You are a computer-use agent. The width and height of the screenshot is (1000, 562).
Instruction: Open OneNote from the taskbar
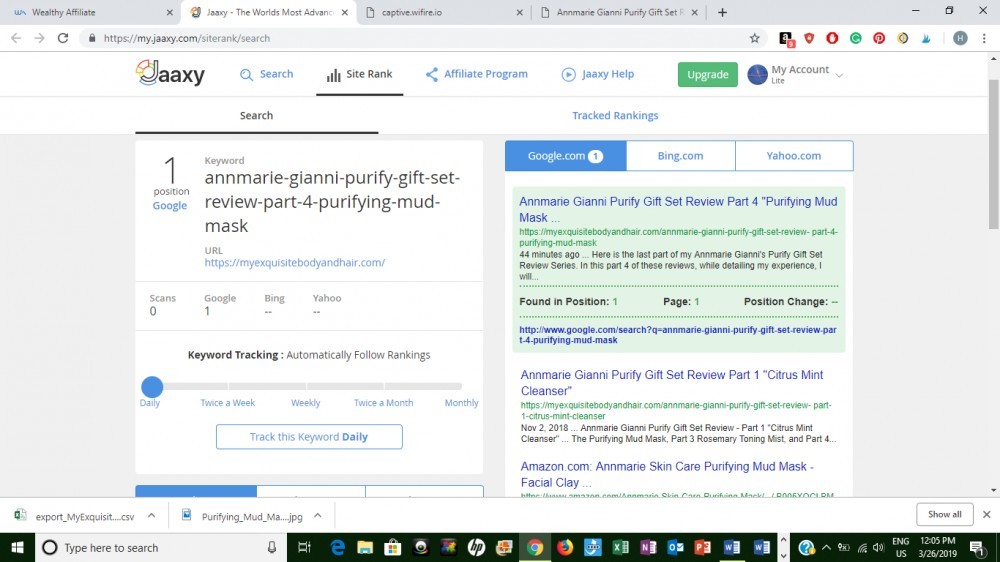648,547
